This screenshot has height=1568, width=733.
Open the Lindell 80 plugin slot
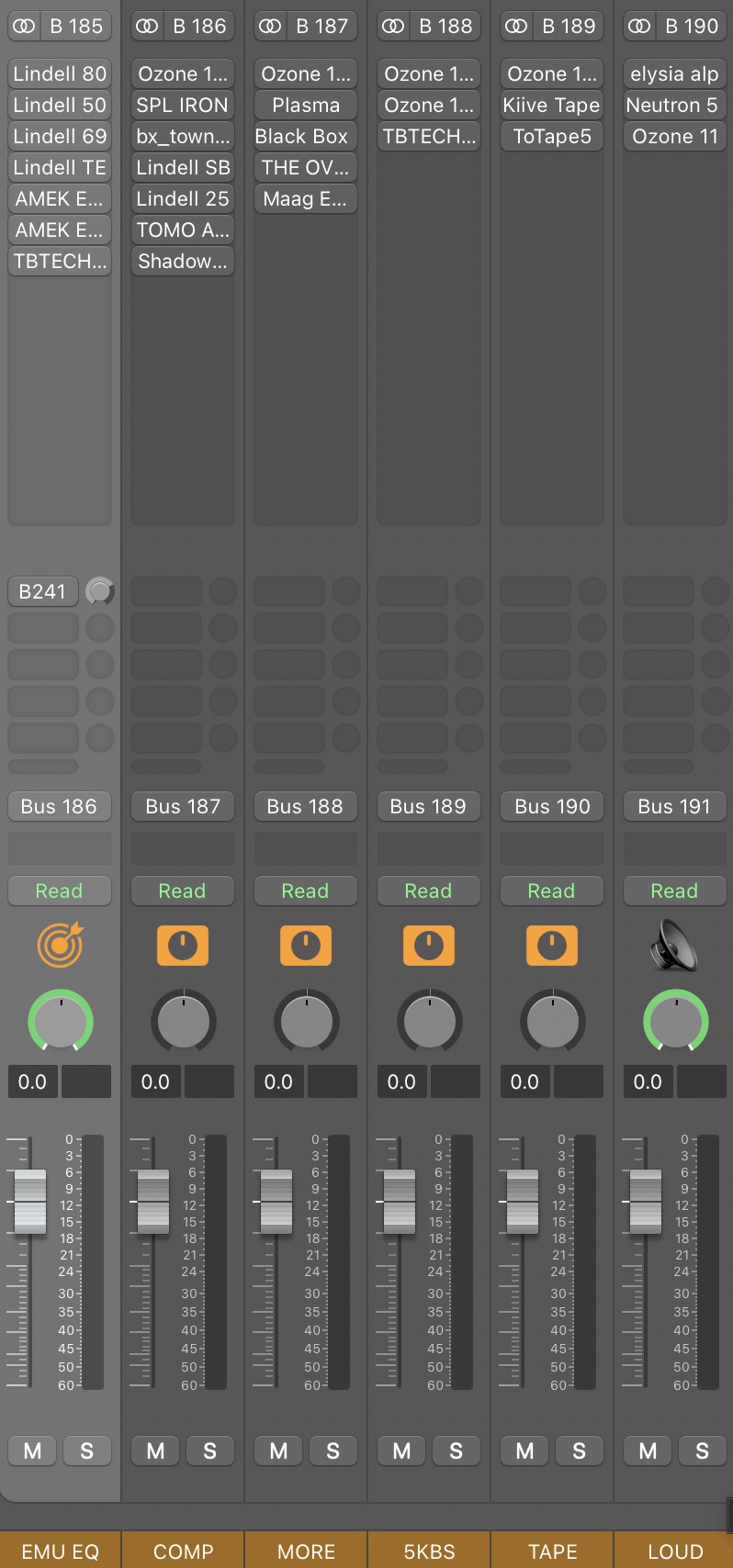click(60, 73)
